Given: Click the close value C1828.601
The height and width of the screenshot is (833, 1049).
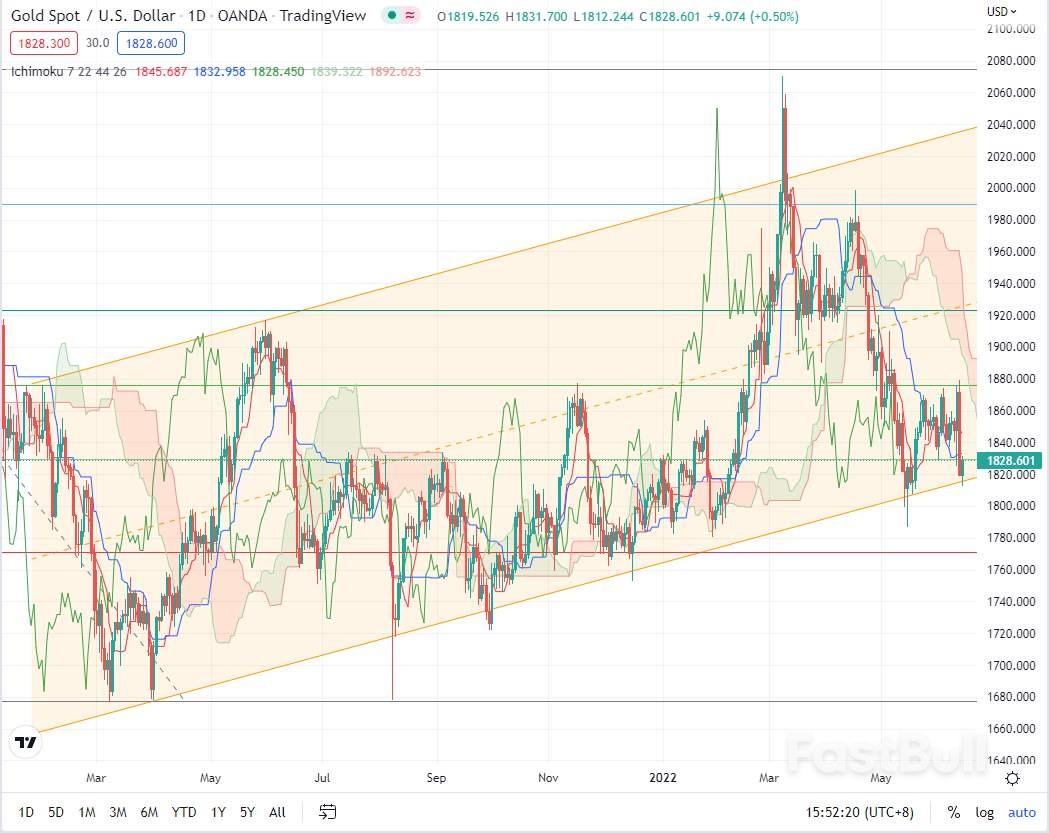Looking at the screenshot, I should [x=669, y=17].
